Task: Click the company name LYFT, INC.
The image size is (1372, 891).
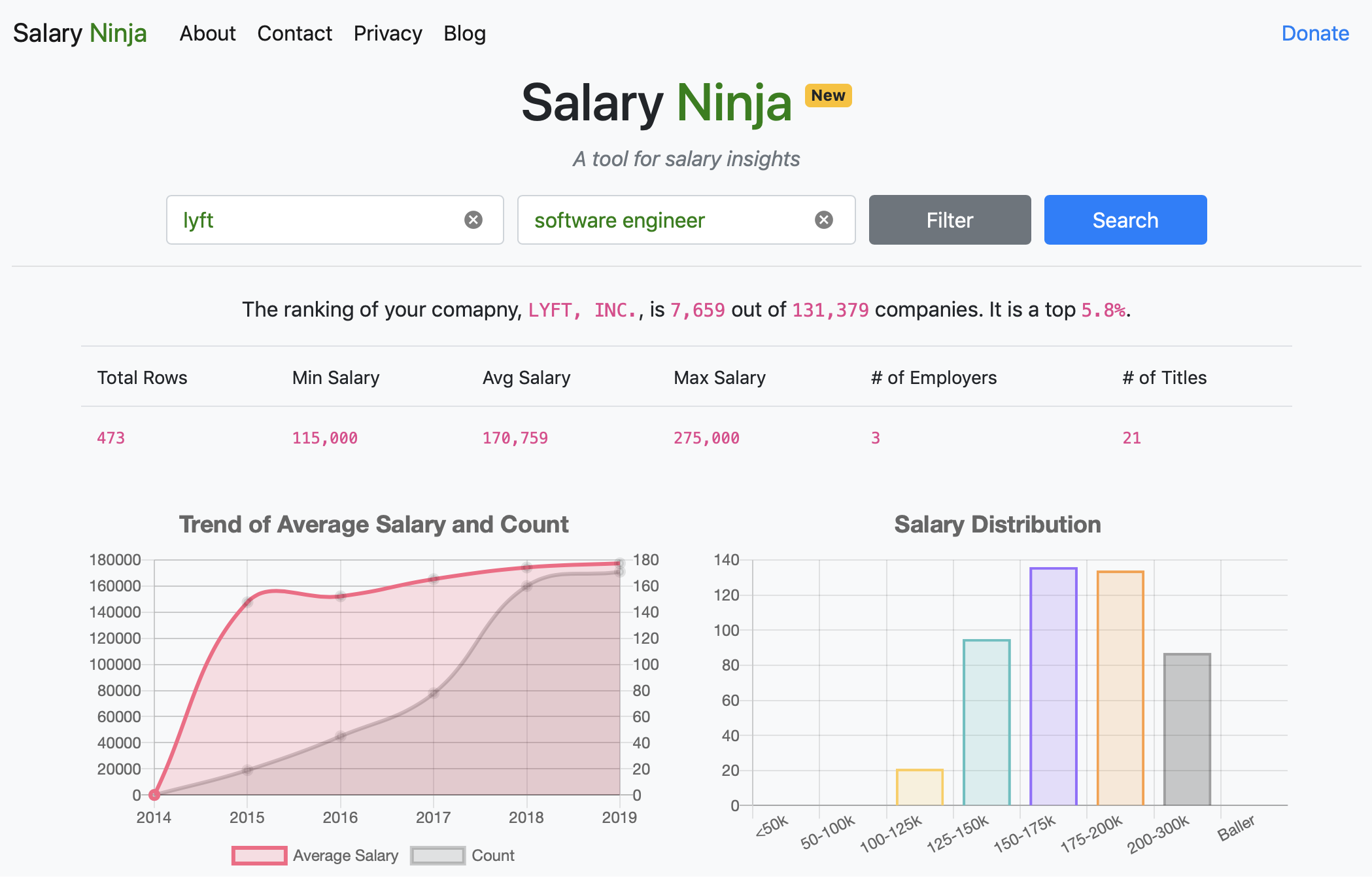Action: click(583, 309)
